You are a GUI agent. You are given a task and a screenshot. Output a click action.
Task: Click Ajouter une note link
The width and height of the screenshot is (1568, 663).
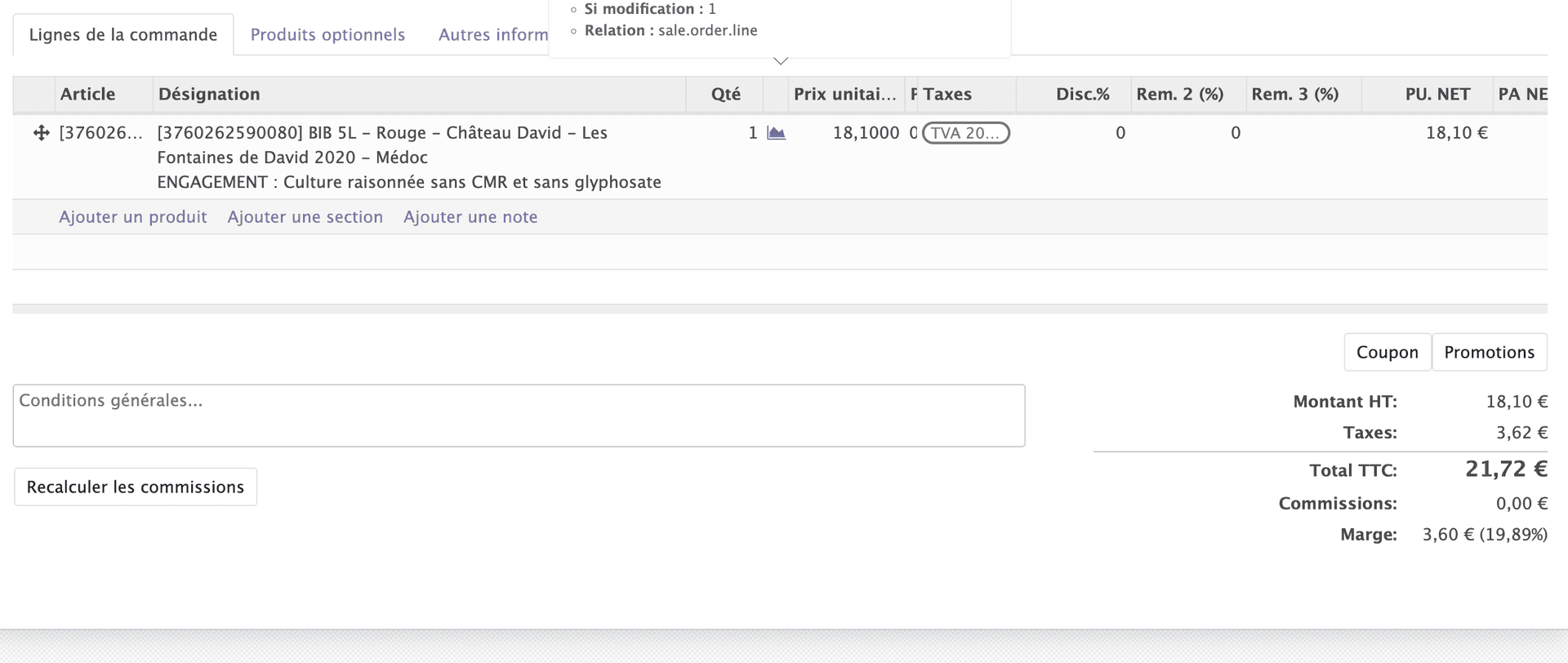[x=470, y=217]
